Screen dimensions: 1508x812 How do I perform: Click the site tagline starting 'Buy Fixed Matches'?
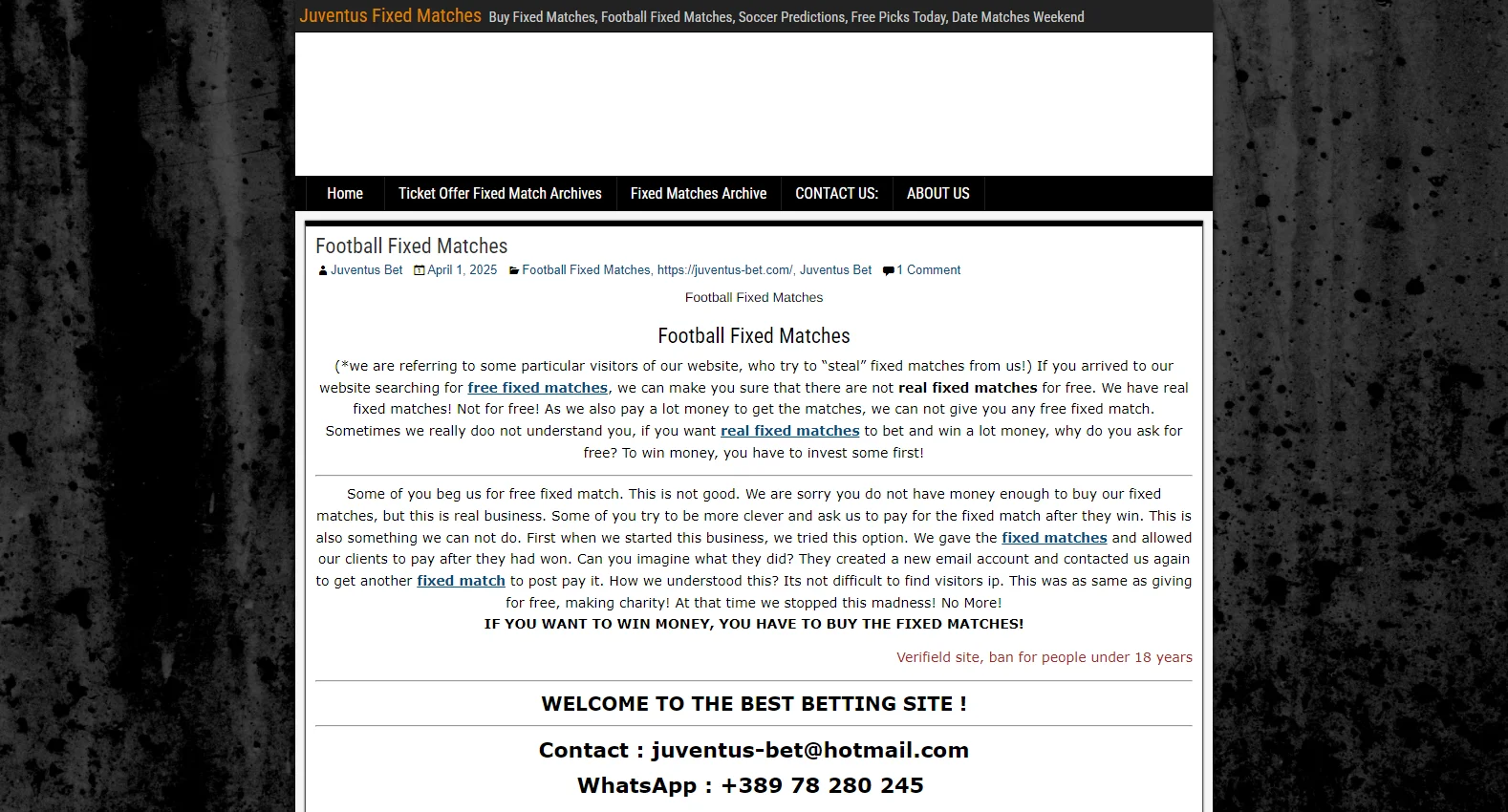pyautogui.click(x=786, y=17)
